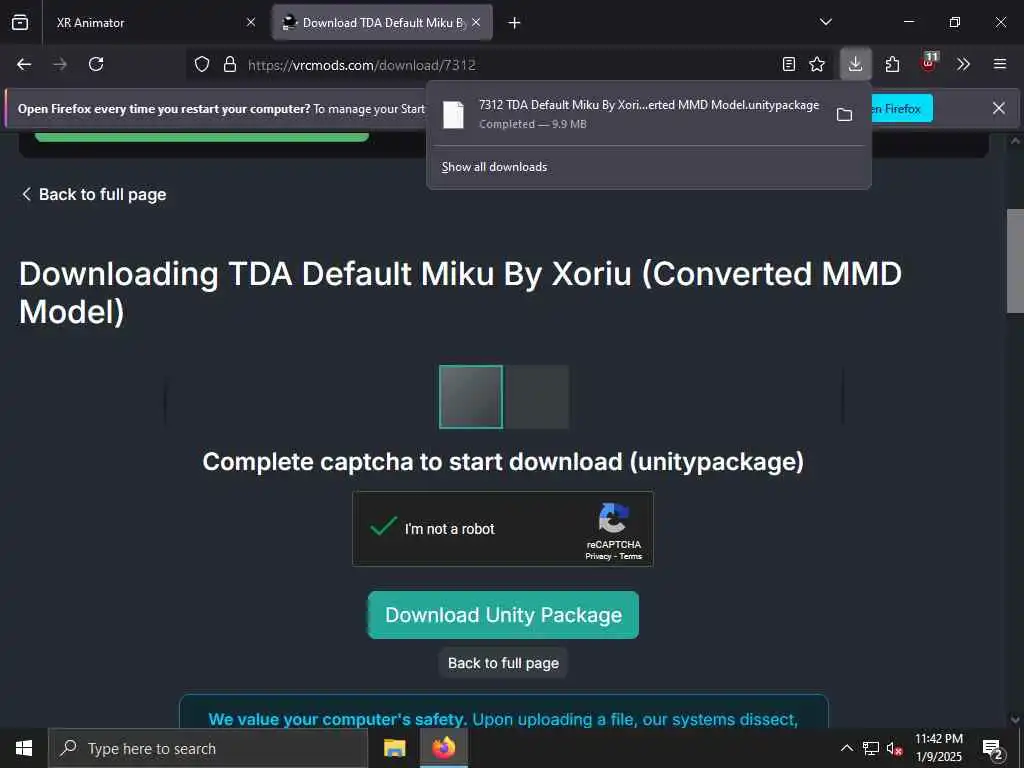
Task: Toggle the downloads panel toolbar button
Action: pos(856,64)
